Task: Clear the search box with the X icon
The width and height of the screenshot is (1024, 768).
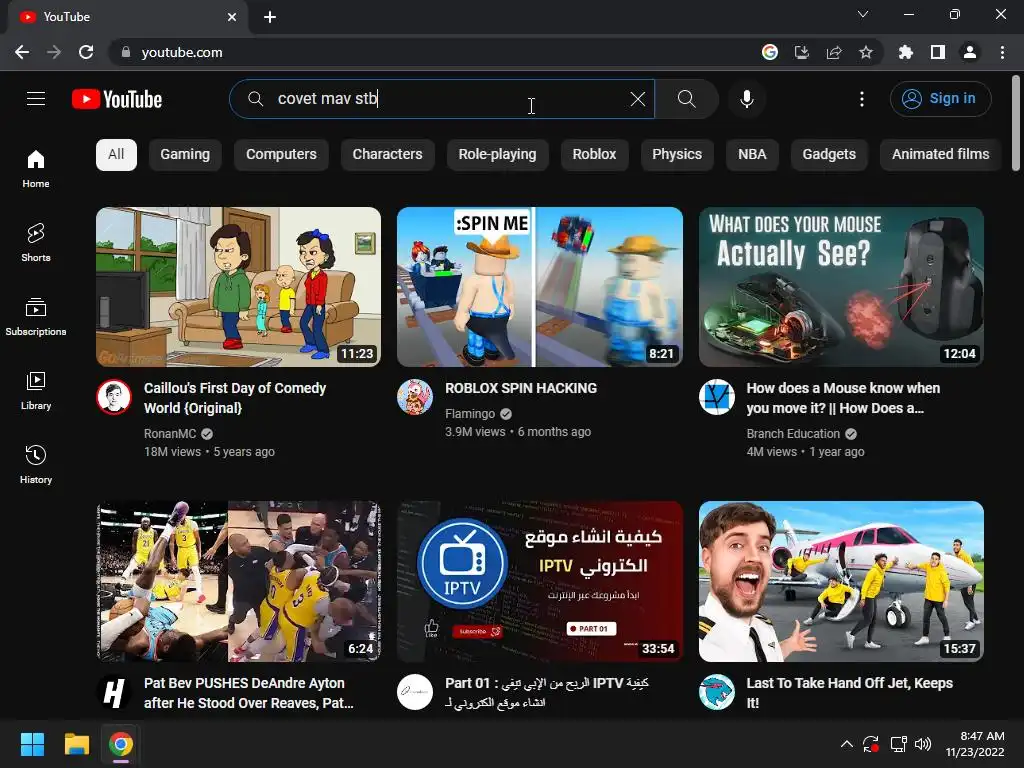Action: 637,99
